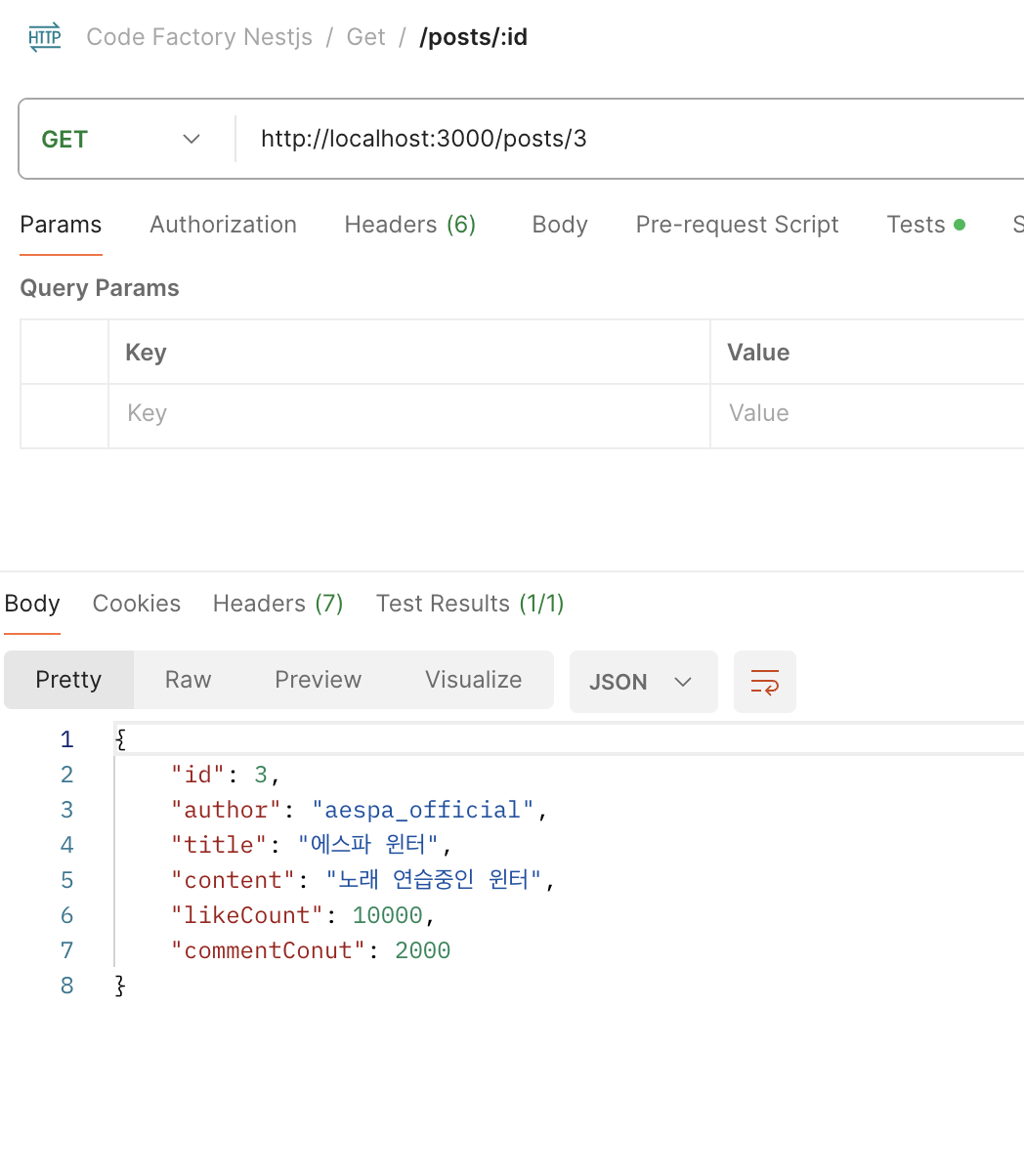This screenshot has width=1024, height=1176.
Task: Click the HTTP request type icon
Action: (x=45, y=37)
